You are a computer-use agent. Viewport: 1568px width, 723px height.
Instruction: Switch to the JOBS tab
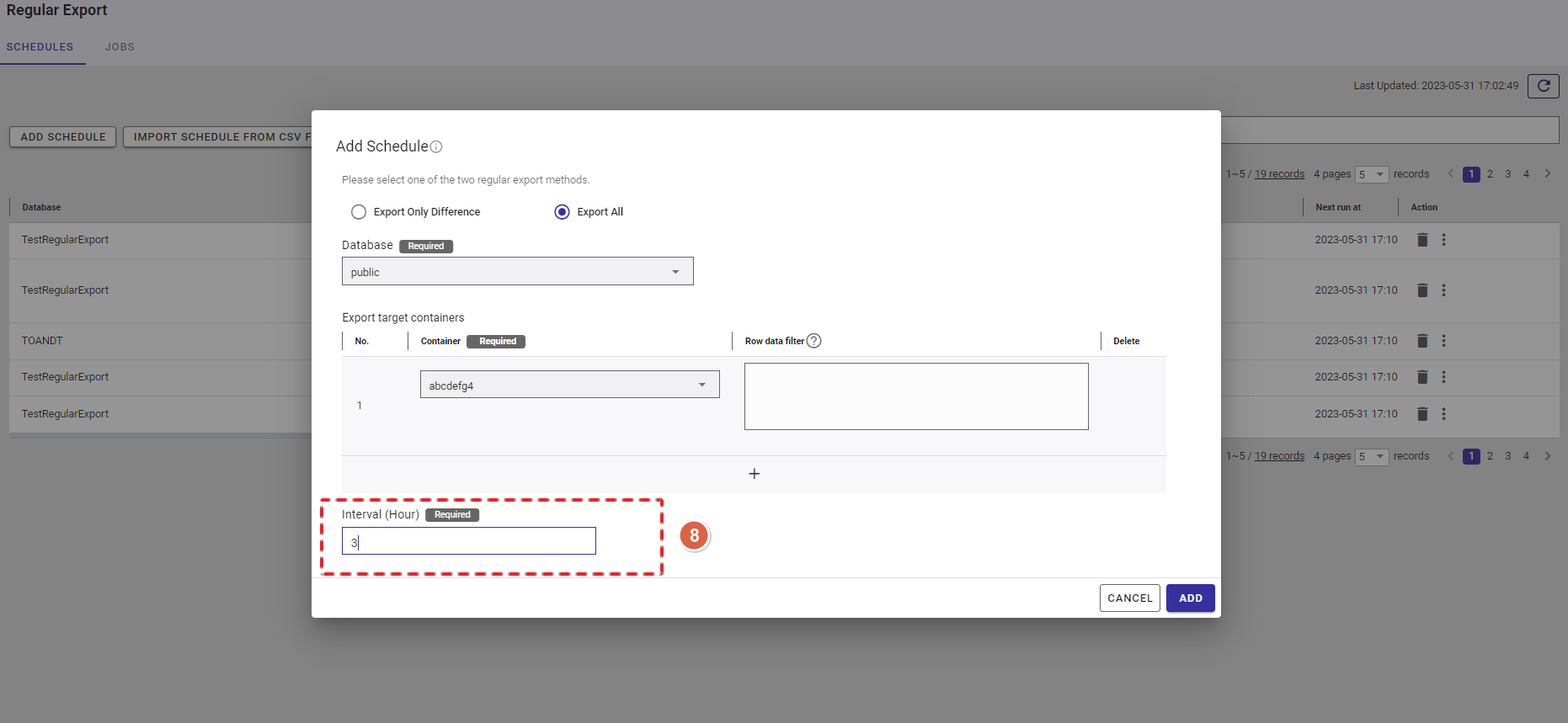point(120,47)
